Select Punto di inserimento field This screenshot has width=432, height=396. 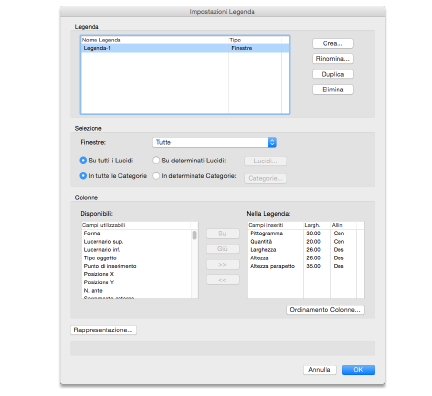click(x=136, y=266)
